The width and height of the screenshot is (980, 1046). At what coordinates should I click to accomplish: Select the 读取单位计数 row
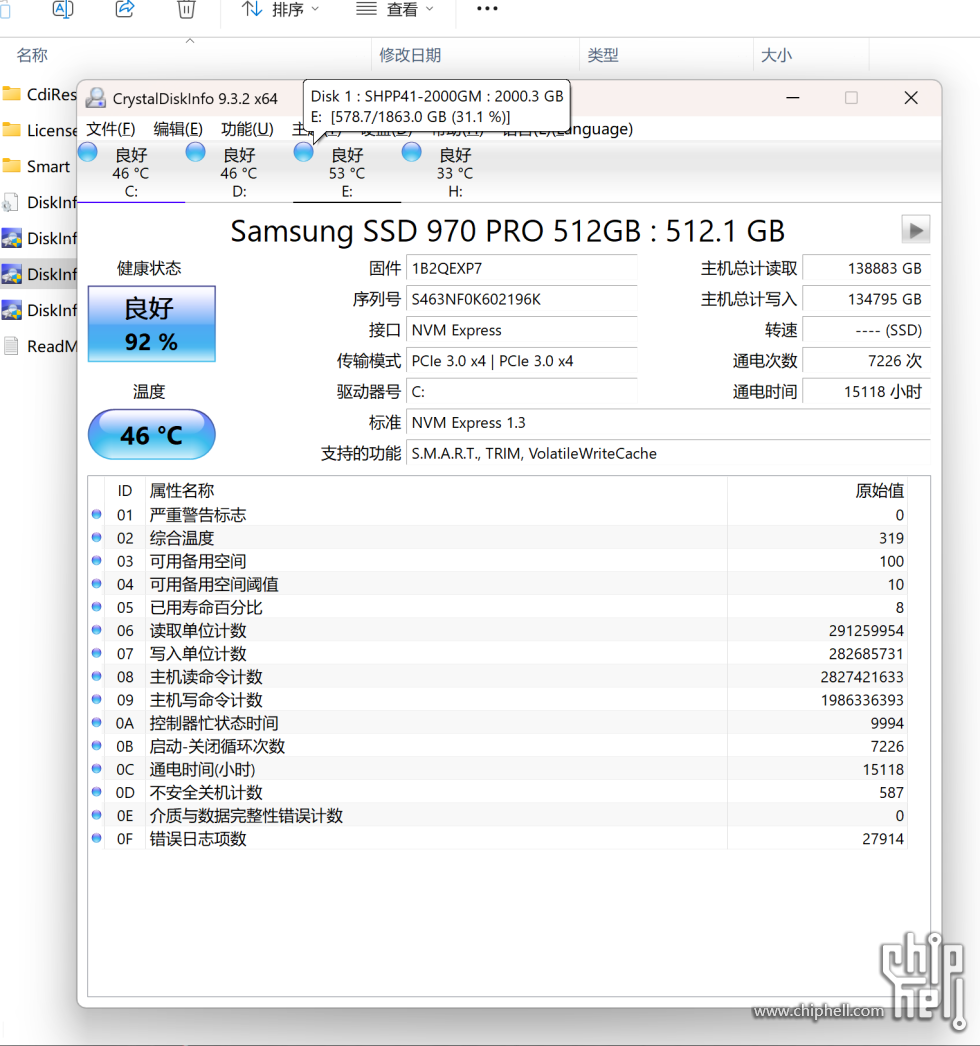(x=498, y=630)
